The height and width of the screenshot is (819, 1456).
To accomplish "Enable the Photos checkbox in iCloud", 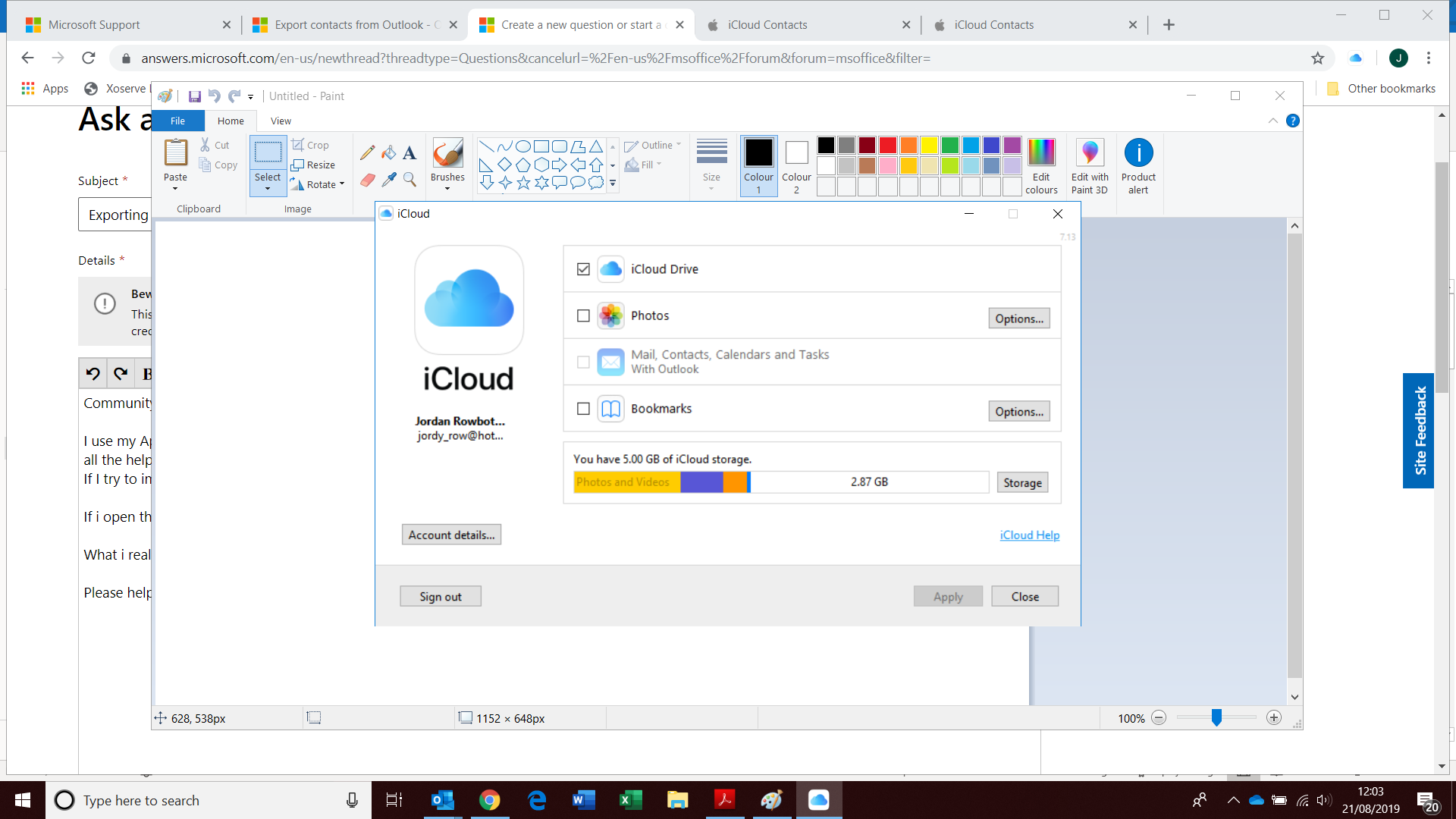I will click(583, 315).
